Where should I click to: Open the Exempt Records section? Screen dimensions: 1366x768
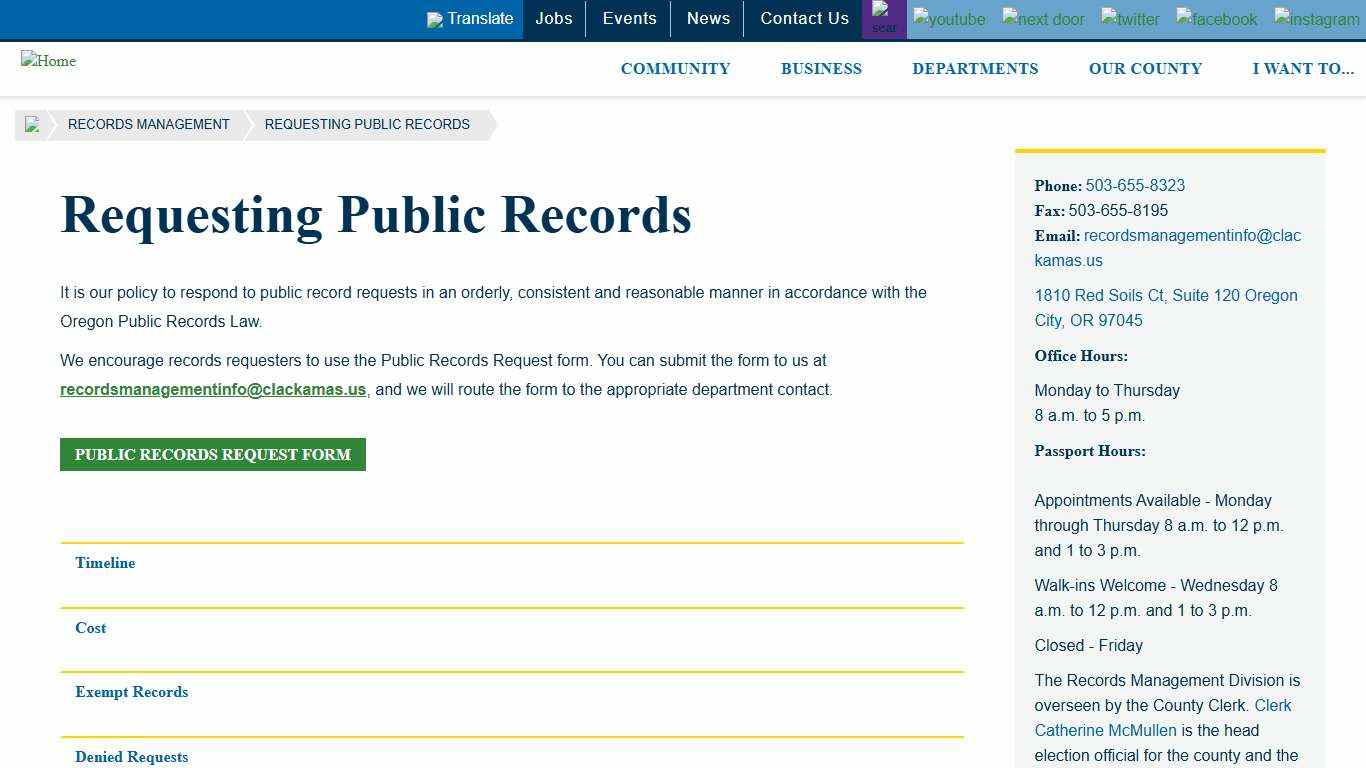pyautogui.click(x=131, y=692)
